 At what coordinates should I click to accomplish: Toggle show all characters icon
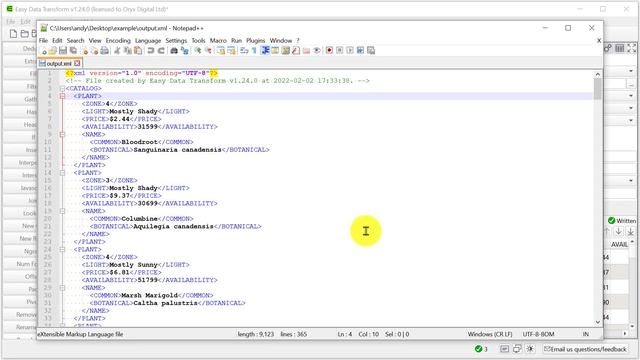point(254,50)
